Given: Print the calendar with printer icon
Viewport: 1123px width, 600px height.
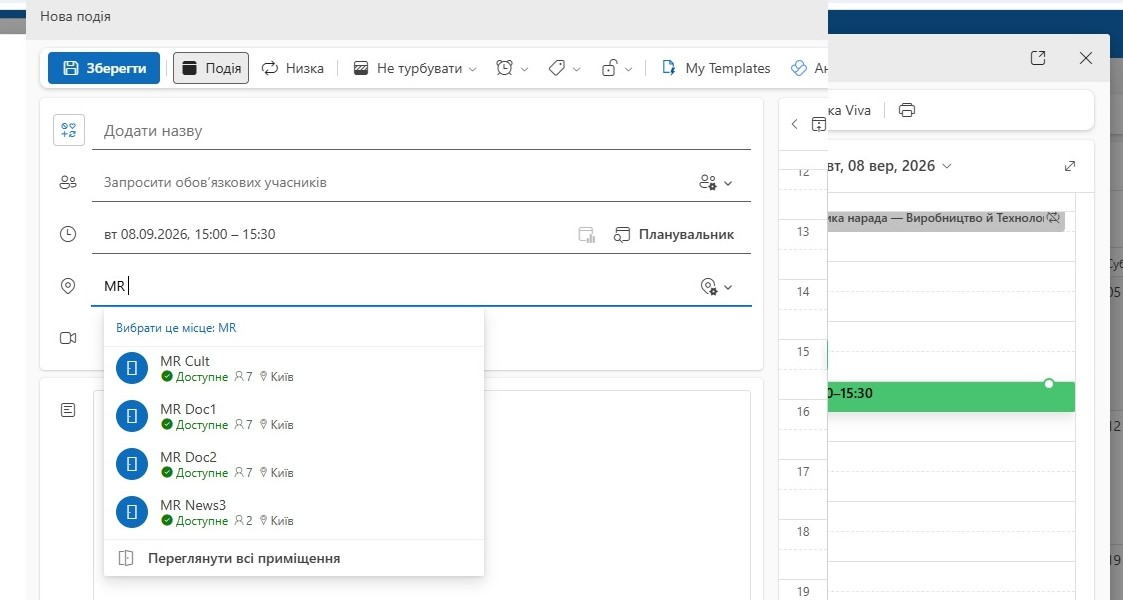Looking at the screenshot, I should click(907, 110).
